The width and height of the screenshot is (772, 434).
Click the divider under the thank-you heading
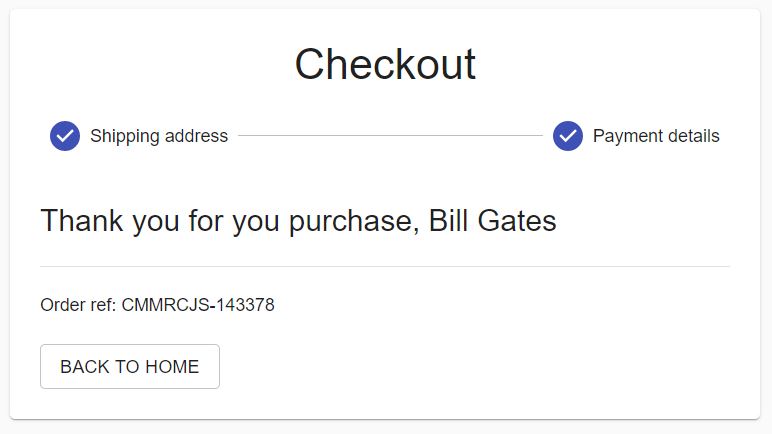click(x=385, y=267)
